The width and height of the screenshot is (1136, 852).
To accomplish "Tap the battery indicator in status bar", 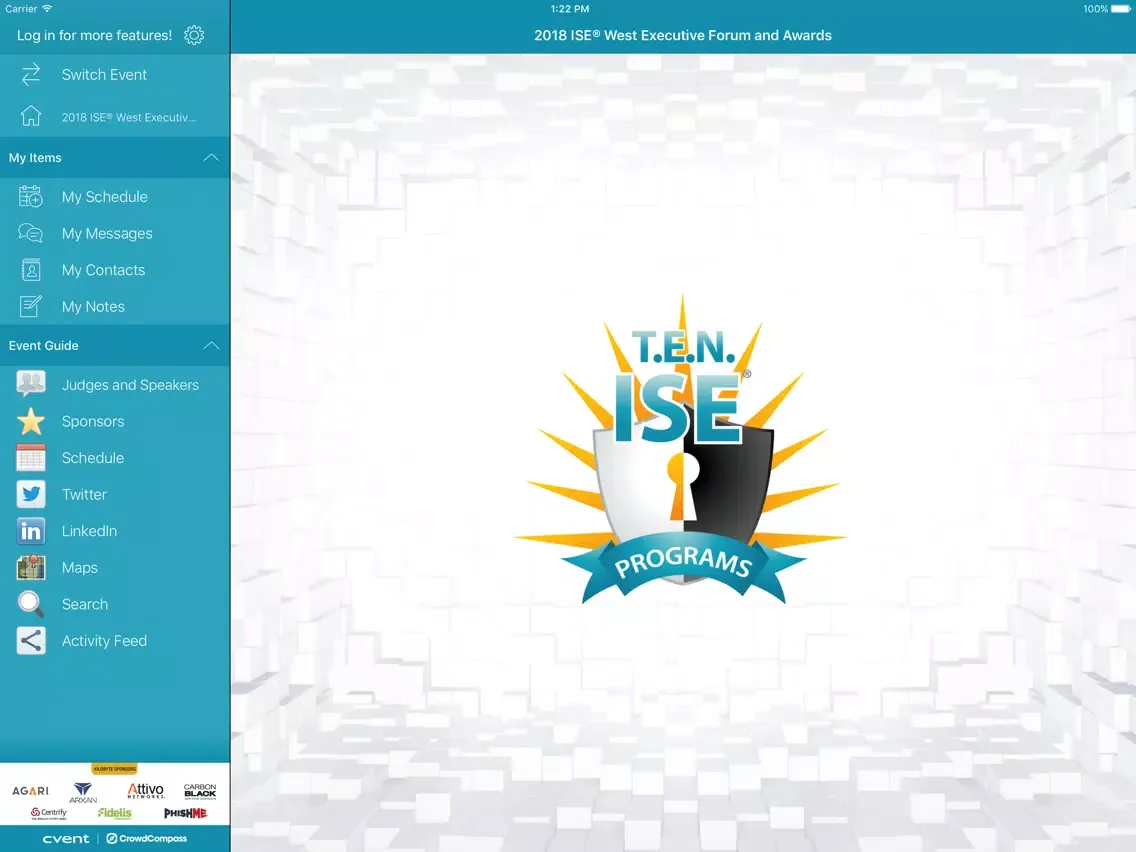I will click(1120, 9).
